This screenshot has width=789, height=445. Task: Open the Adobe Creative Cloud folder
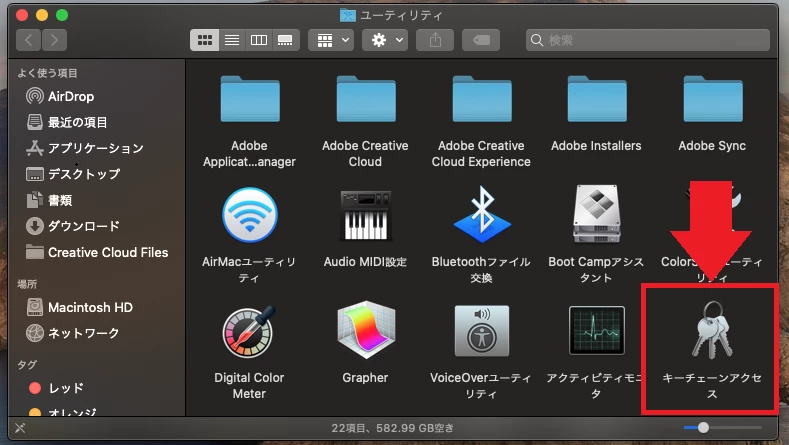tap(366, 99)
